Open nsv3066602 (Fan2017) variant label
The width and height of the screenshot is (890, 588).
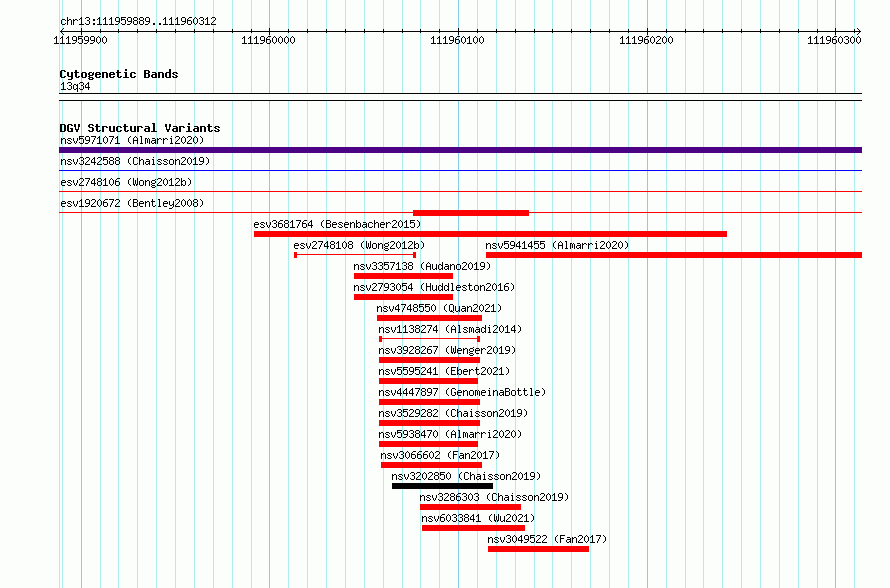point(440,455)
